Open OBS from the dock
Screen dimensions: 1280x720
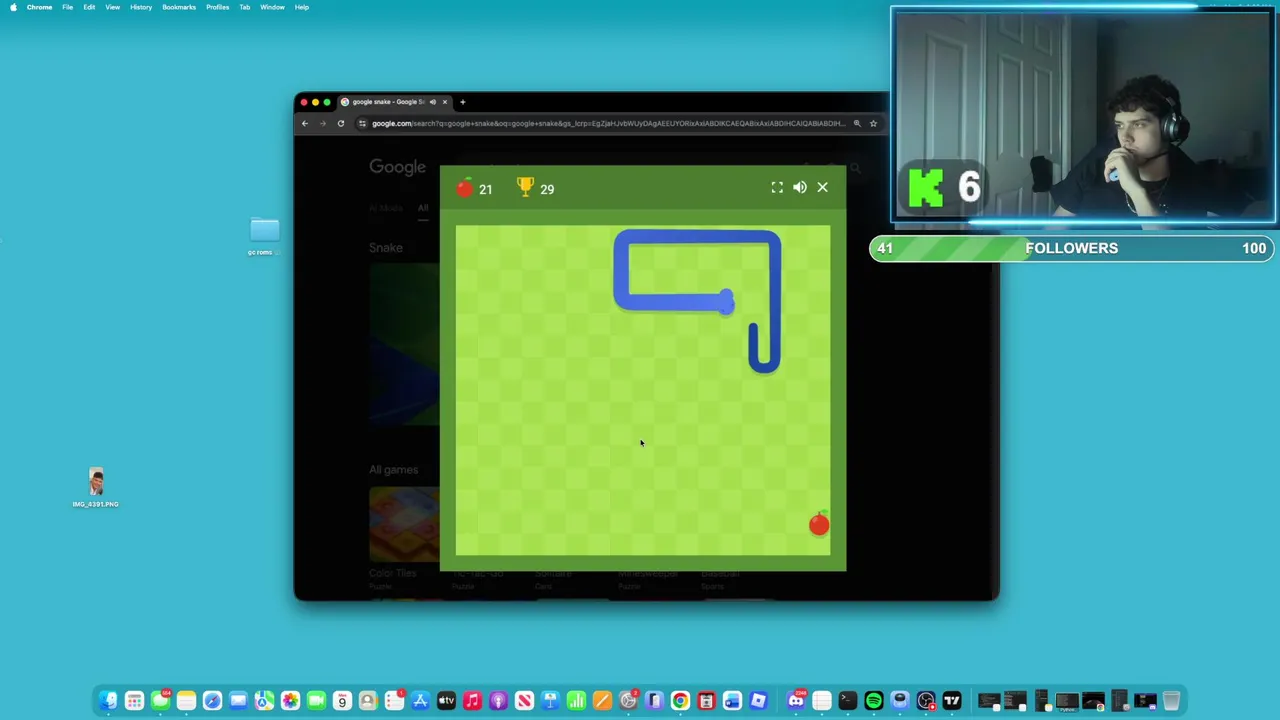pos(926,700)
